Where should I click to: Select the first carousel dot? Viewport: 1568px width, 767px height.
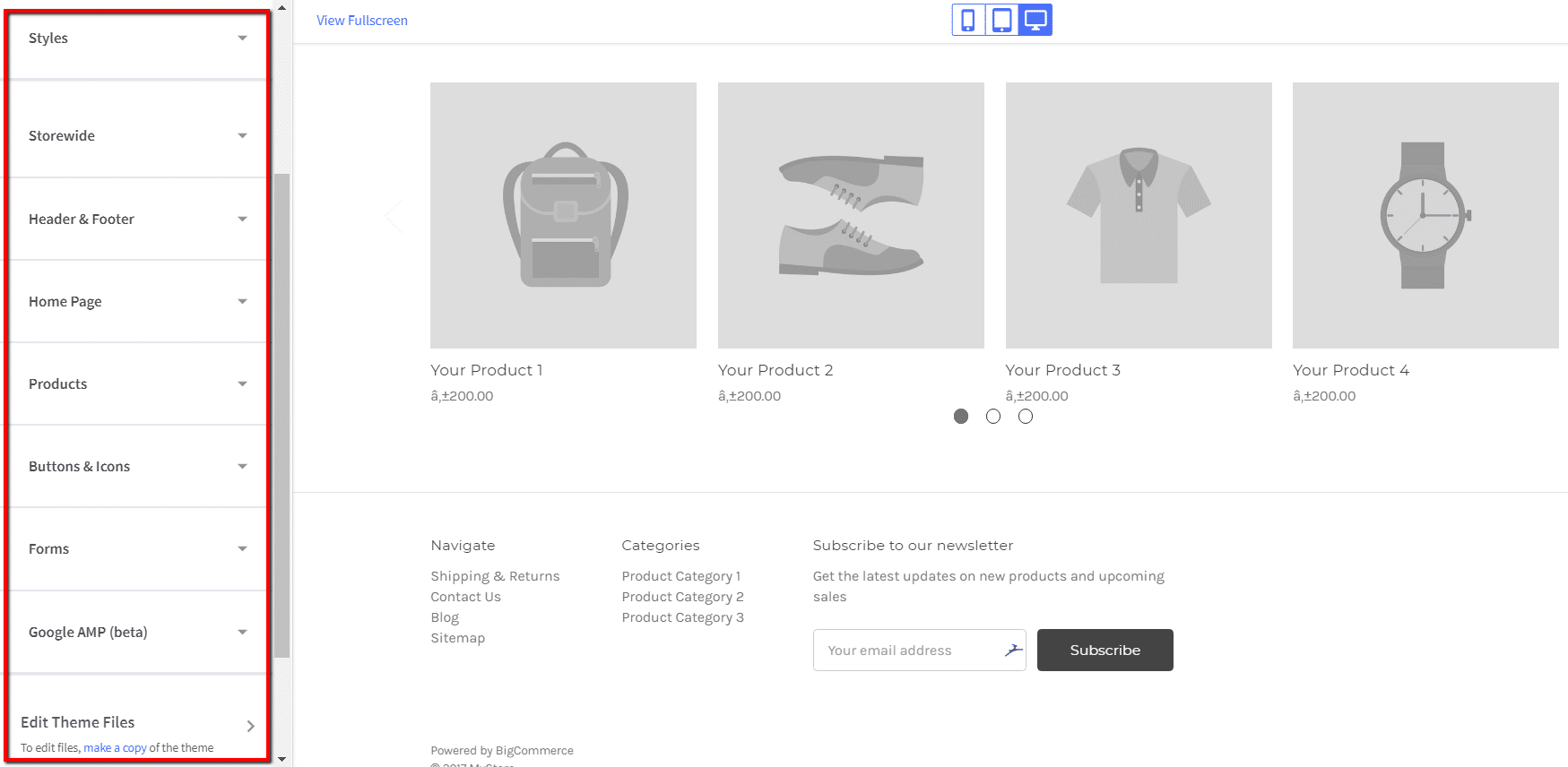pyautogui.click(x=961, y=417)
